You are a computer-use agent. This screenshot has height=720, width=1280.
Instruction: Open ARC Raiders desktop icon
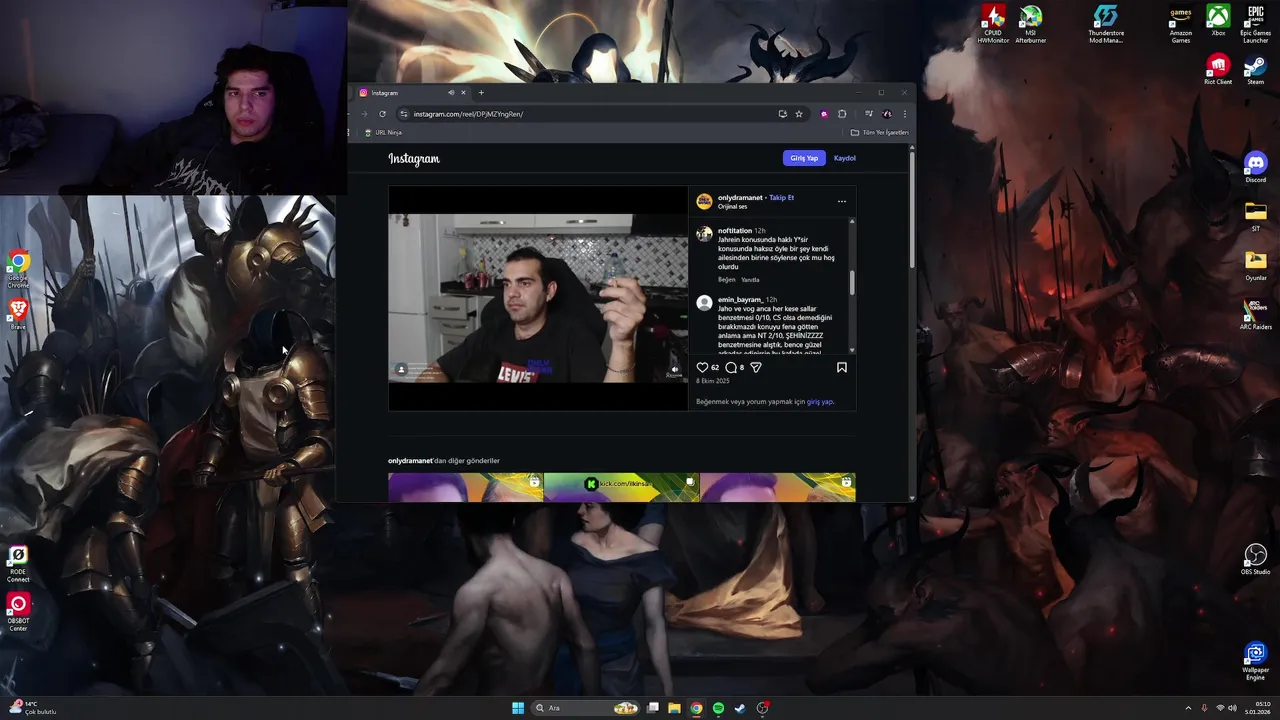(x=1255, y=314)
